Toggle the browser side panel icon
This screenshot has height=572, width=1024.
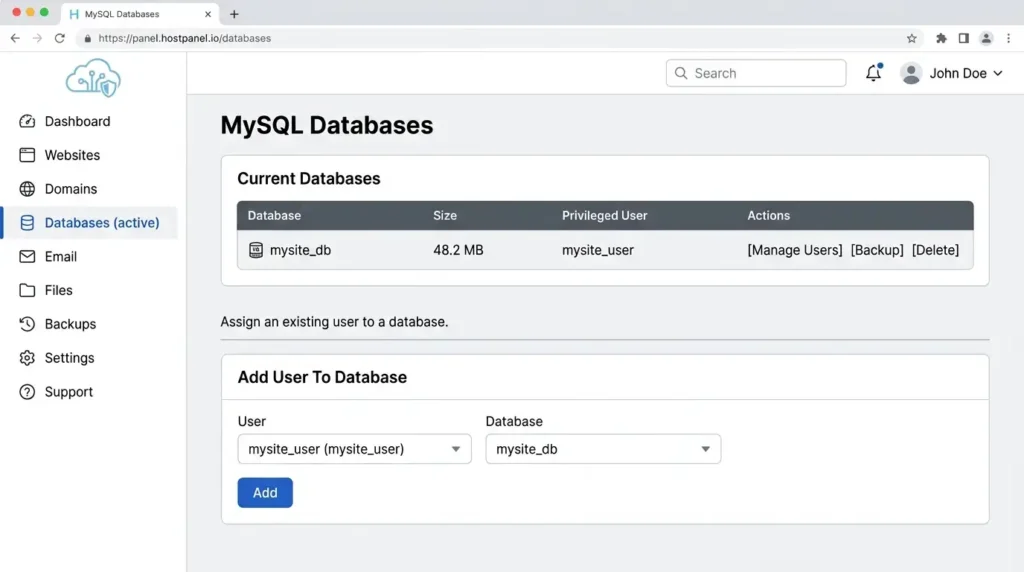click(x=963, y=39)
